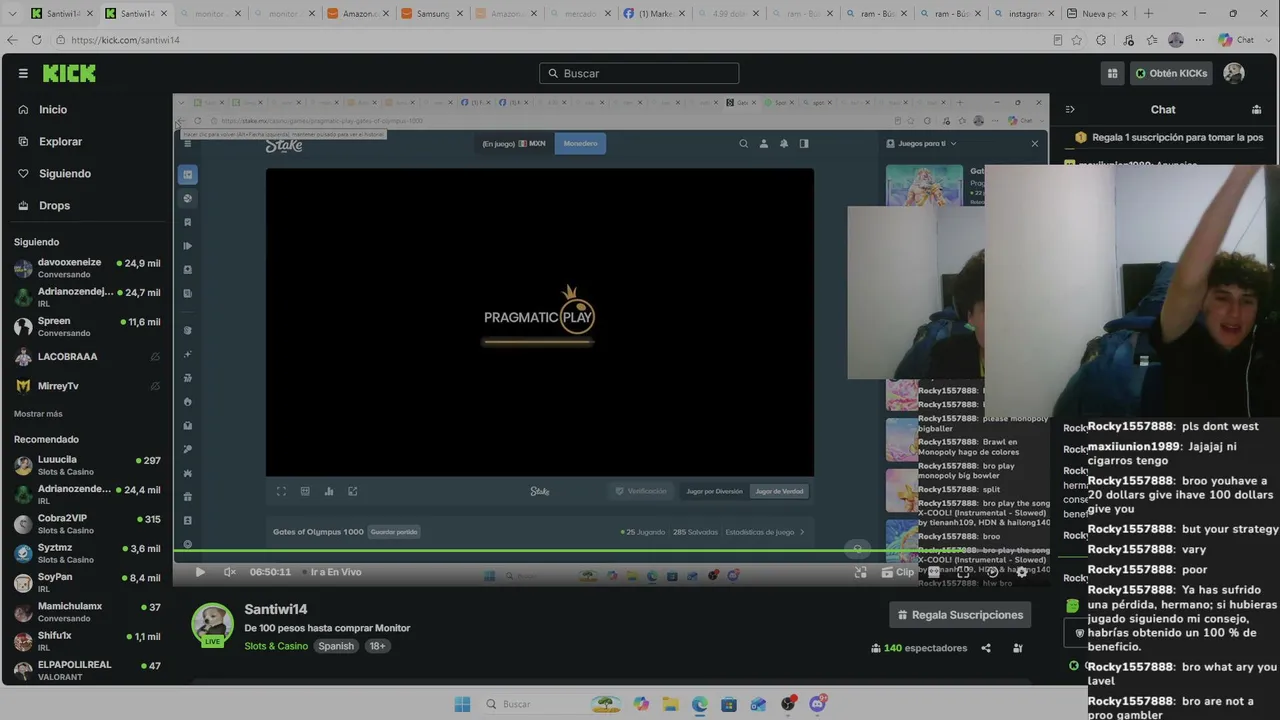Open Microsoft Edge from the taskbar

(x=700, y=704)
